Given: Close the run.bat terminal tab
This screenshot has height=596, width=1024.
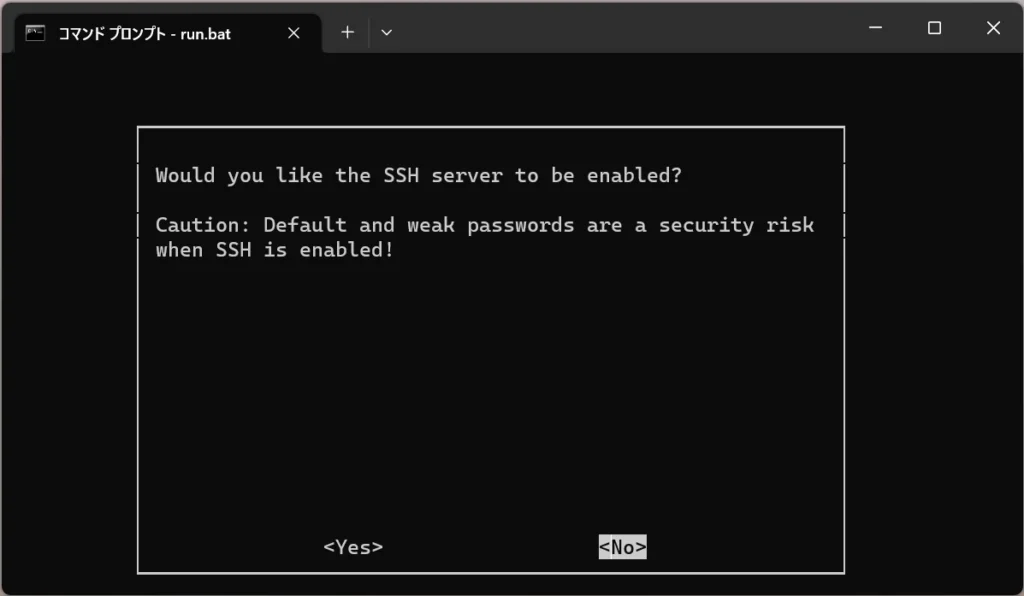Looking at the screenshot, I should [x=293, y=32].
